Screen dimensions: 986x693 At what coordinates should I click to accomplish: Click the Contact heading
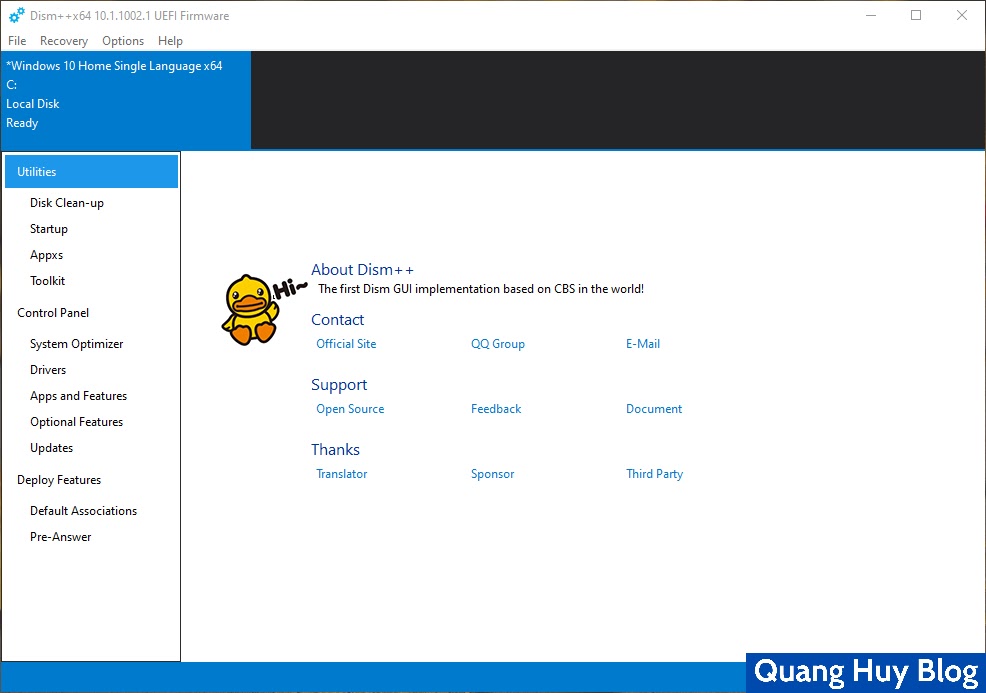337,319
